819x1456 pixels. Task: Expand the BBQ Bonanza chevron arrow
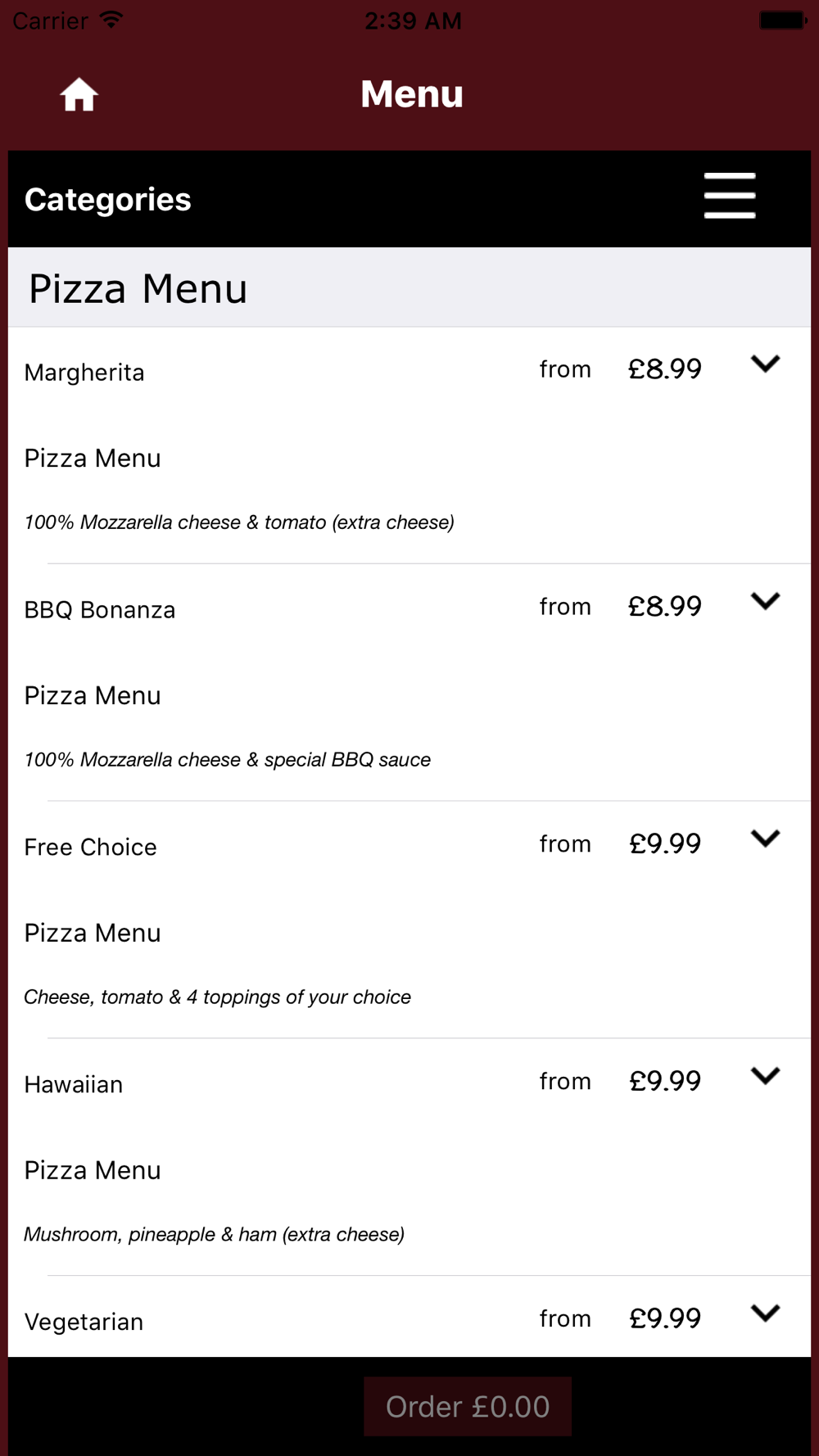tap(765, 601)
